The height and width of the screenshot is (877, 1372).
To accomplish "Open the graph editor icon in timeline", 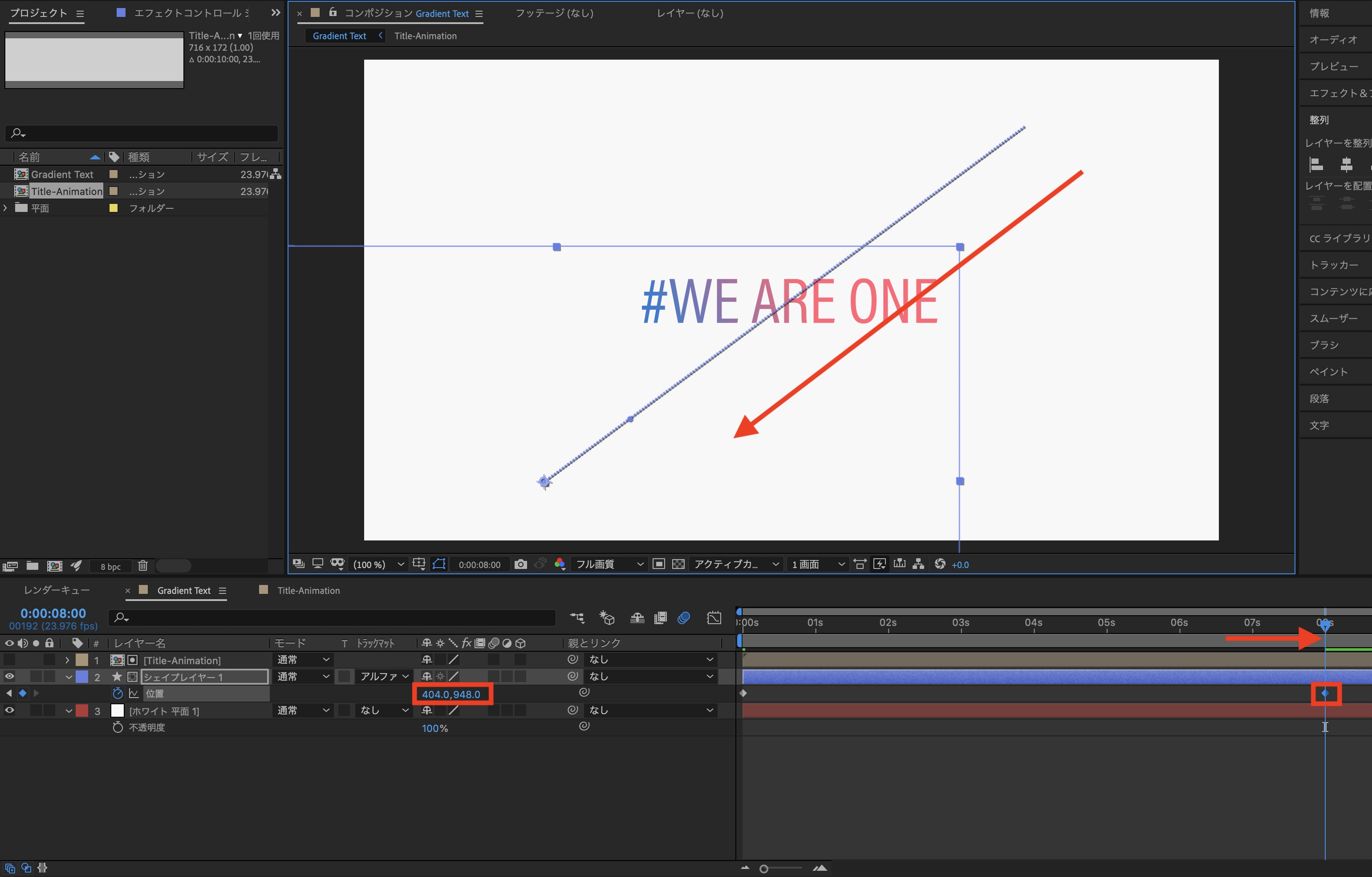I will pos(714,618).
